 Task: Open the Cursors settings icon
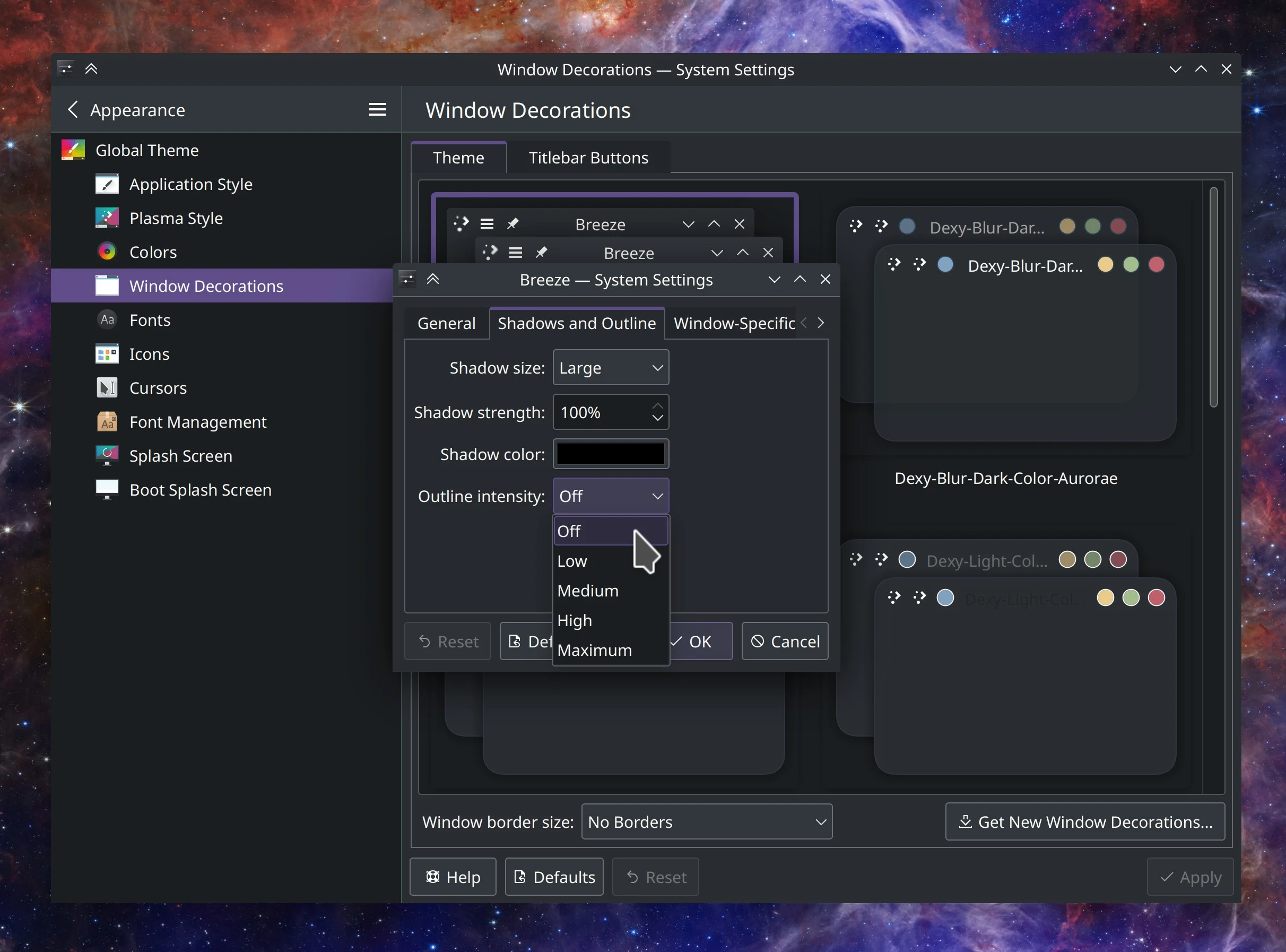[x=107, y=388]
